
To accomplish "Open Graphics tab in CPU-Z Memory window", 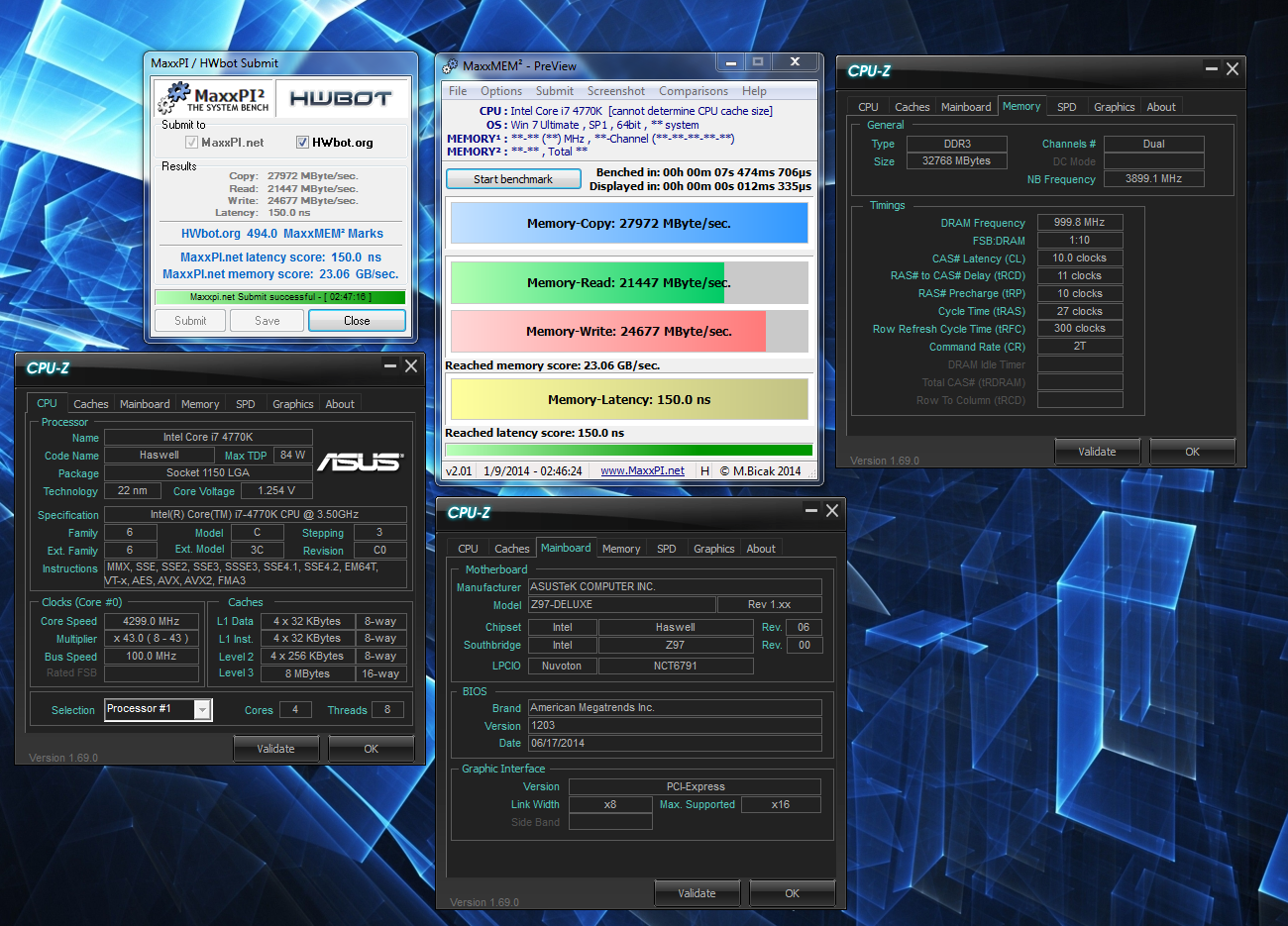I will (1114, 107).
